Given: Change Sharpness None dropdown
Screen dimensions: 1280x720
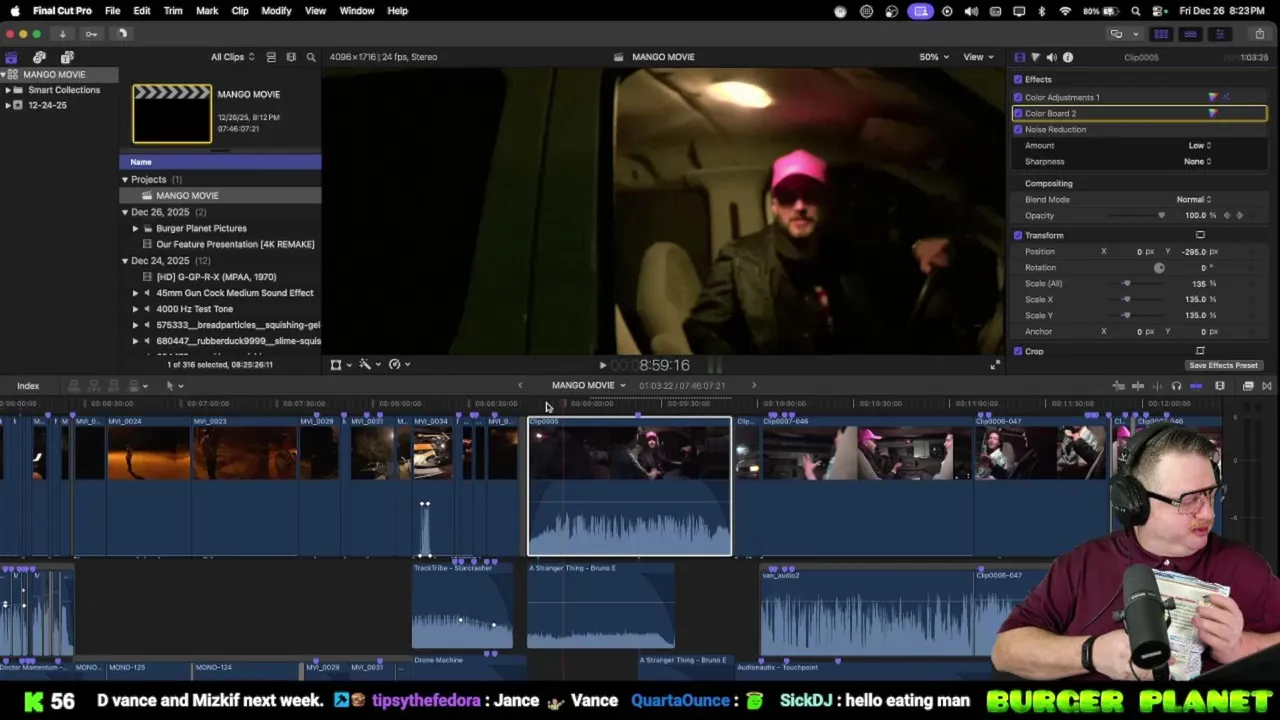Looking at the screenshot, I should [x=1197, y=161].
